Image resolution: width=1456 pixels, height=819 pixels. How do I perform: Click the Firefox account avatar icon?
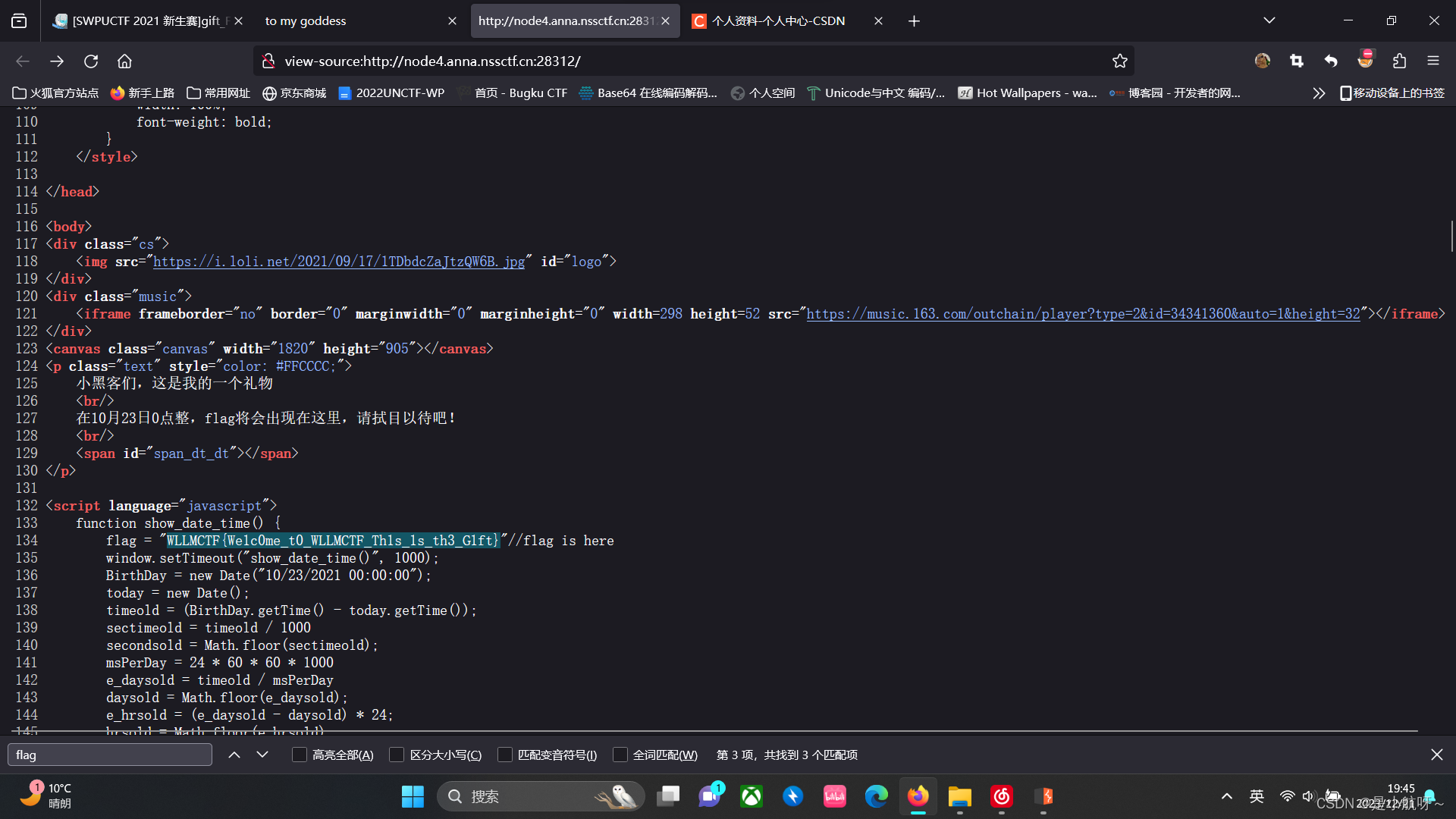pos(1261,61)
